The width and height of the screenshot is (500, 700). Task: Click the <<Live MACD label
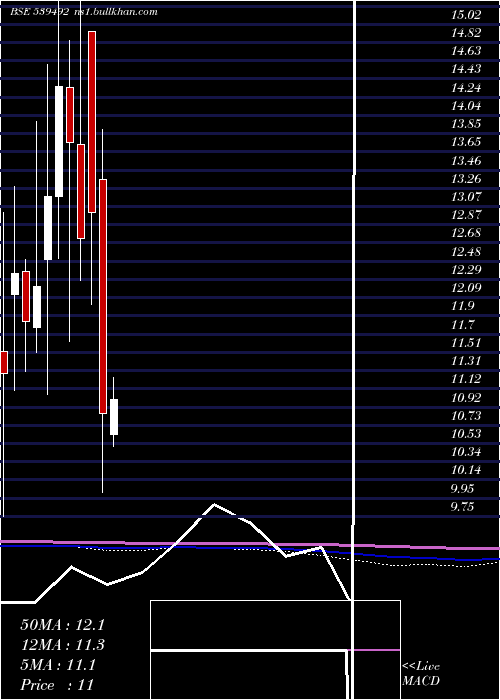[421, 674]
